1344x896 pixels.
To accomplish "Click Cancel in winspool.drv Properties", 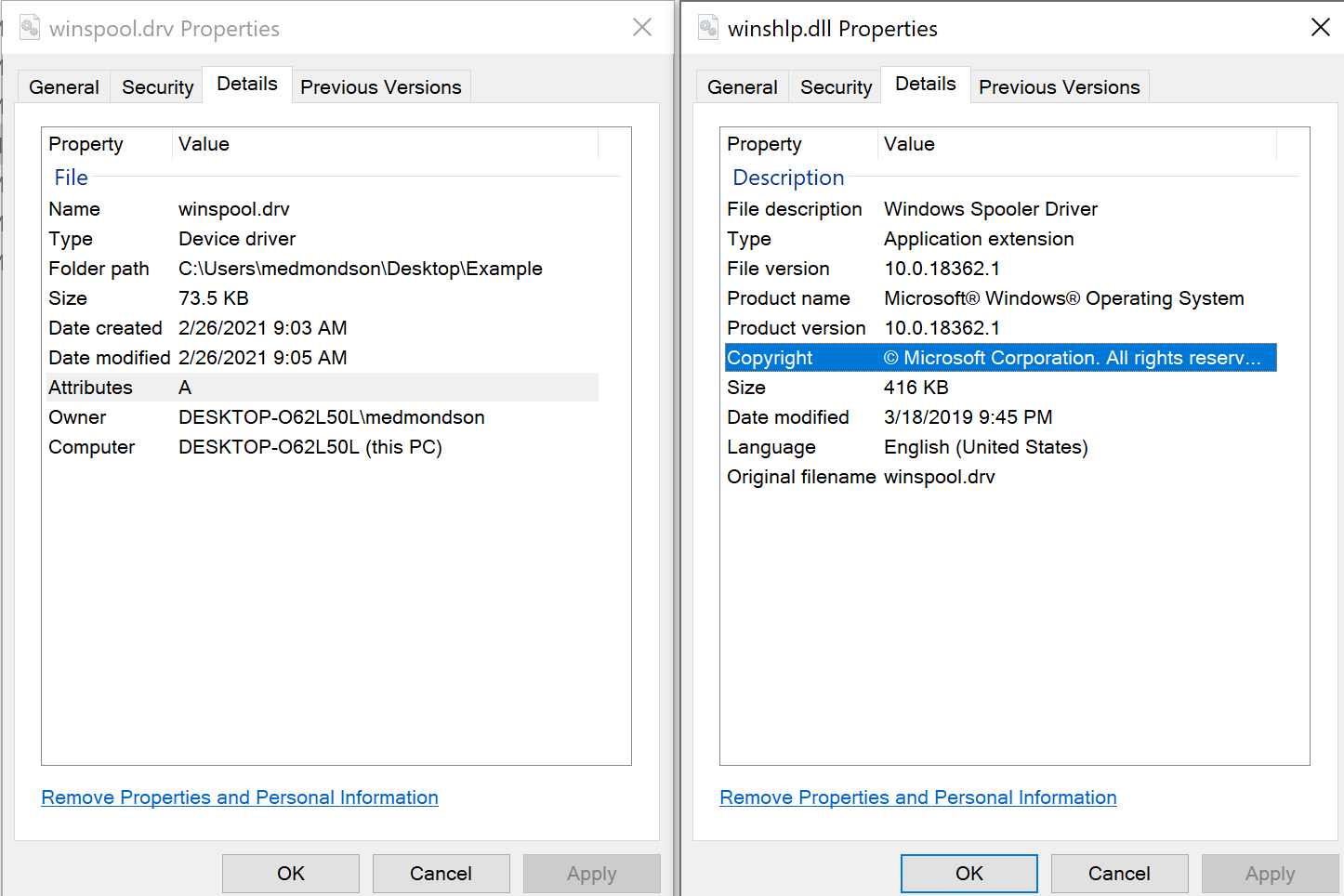I will point(441,874).
